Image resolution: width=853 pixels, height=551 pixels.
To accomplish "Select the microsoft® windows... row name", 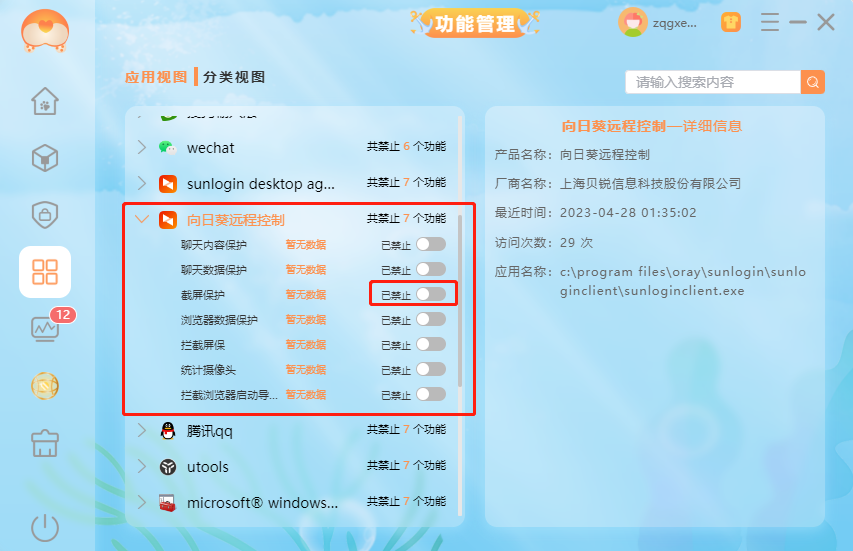I will 262,503.
